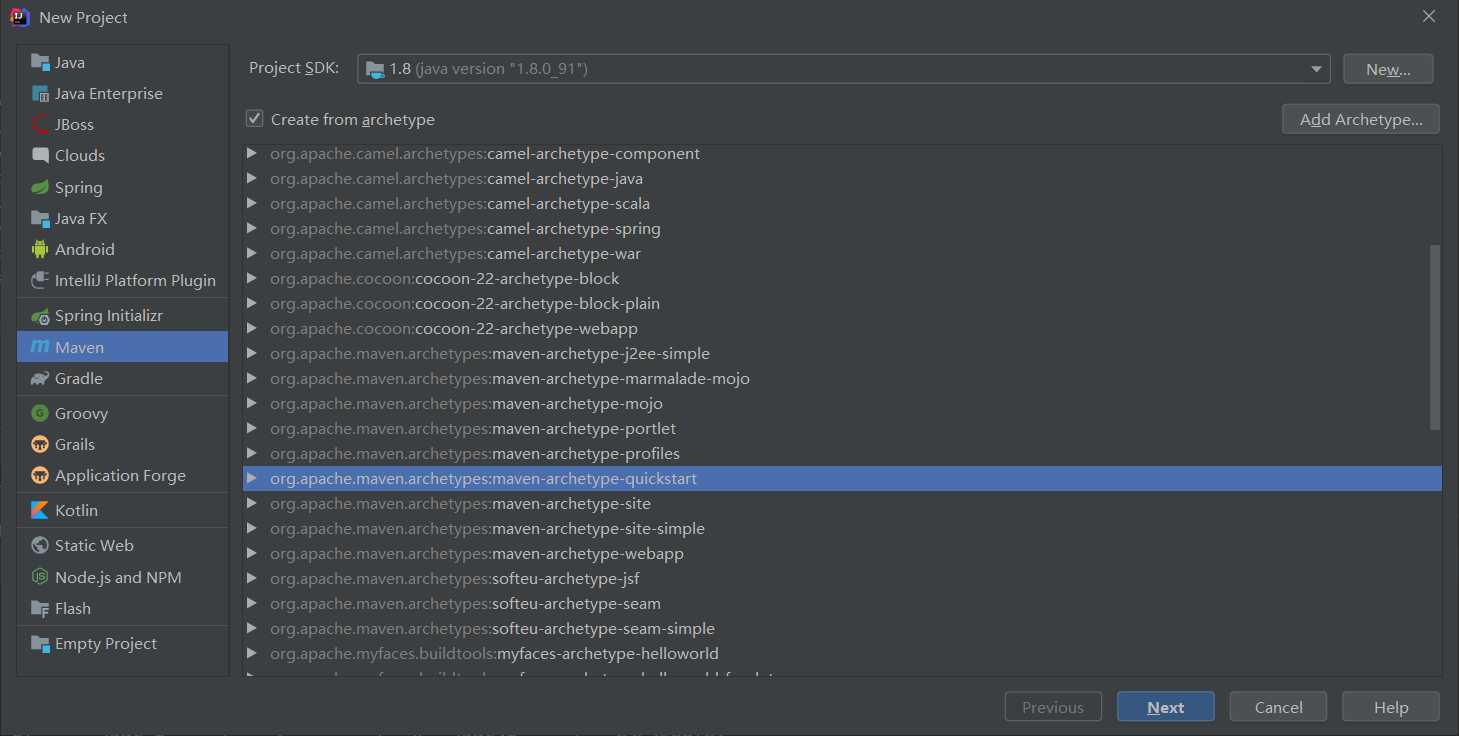Select Java Enterprise project type
Image resolution: width=1459 pixels, height=736 pixels.
click(x=123, y=93)
